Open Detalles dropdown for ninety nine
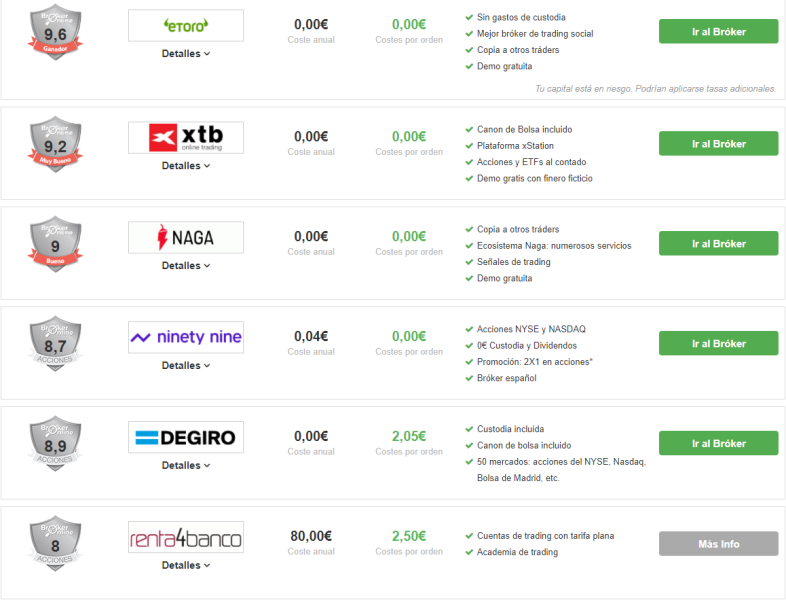 coord(185,365)
